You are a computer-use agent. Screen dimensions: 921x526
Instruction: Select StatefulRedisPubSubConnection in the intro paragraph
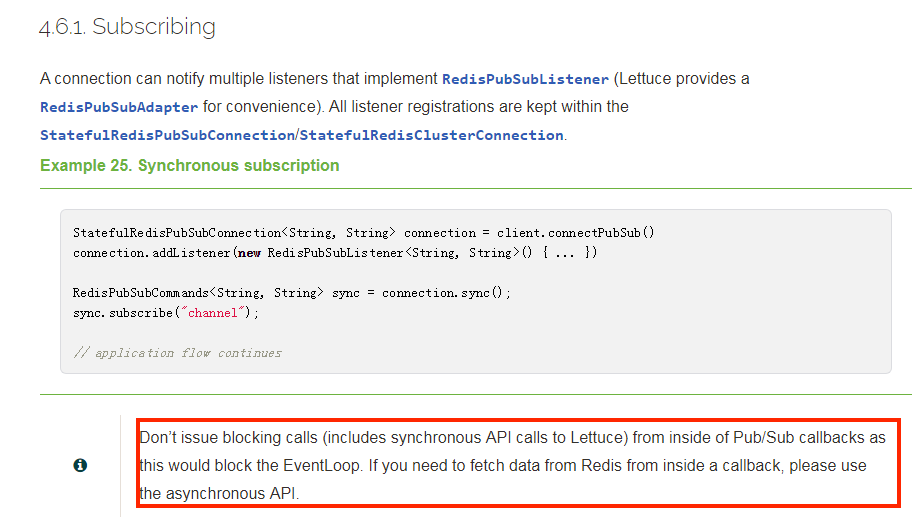pyautogui.click(x=167, y=135)
